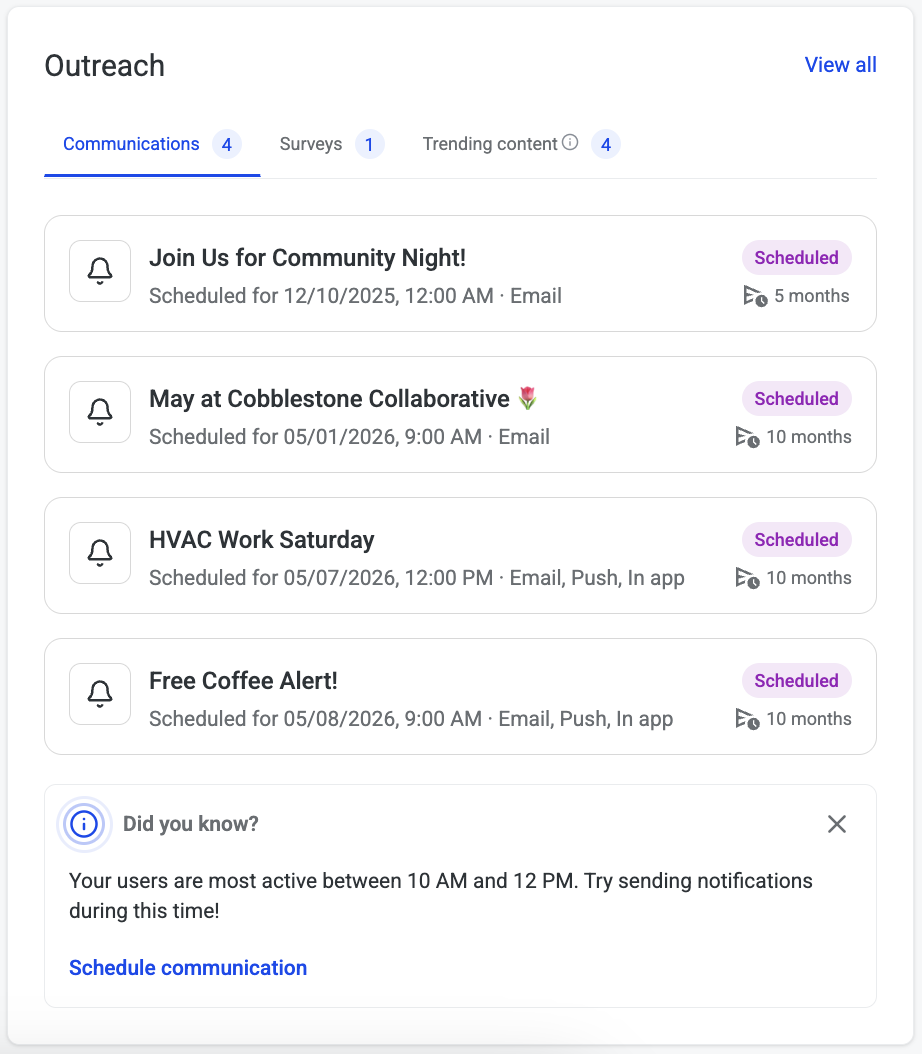
Task: Click bell icon beside May at Cobblestone Collaborative
Action: tap(100, 412)
